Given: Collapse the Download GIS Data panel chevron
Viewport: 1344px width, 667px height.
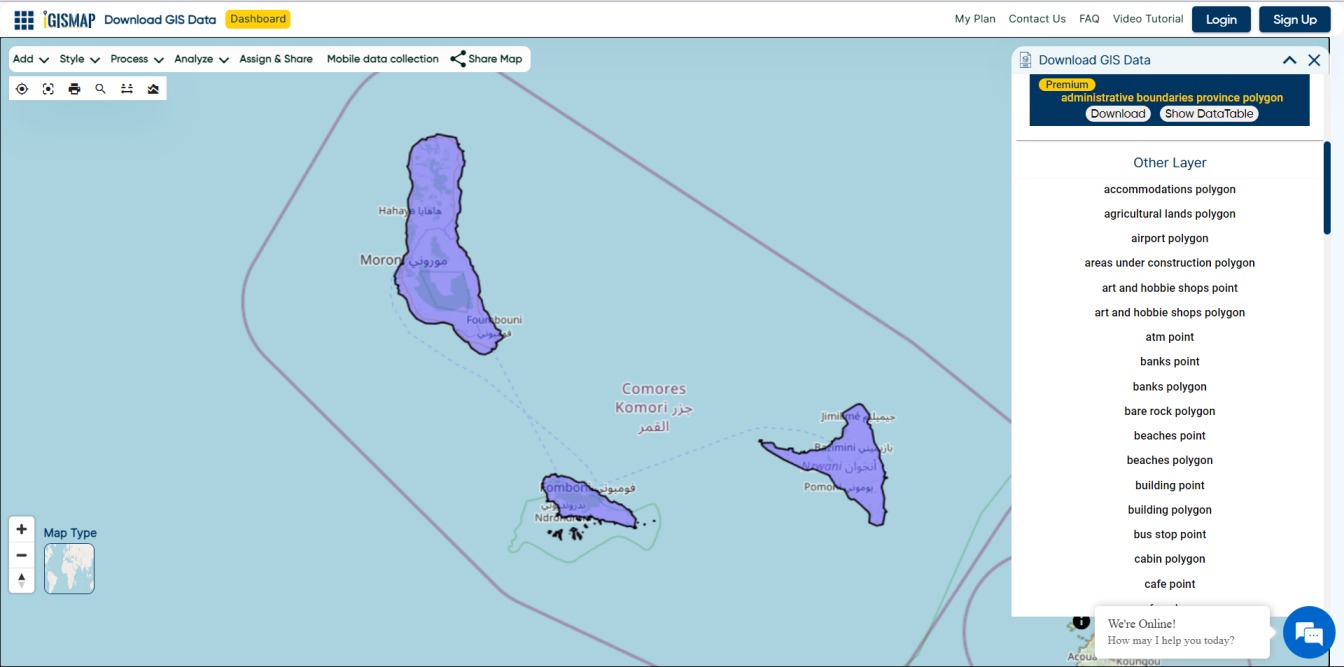Looking at the screenshot, I should coord(1289,59).
